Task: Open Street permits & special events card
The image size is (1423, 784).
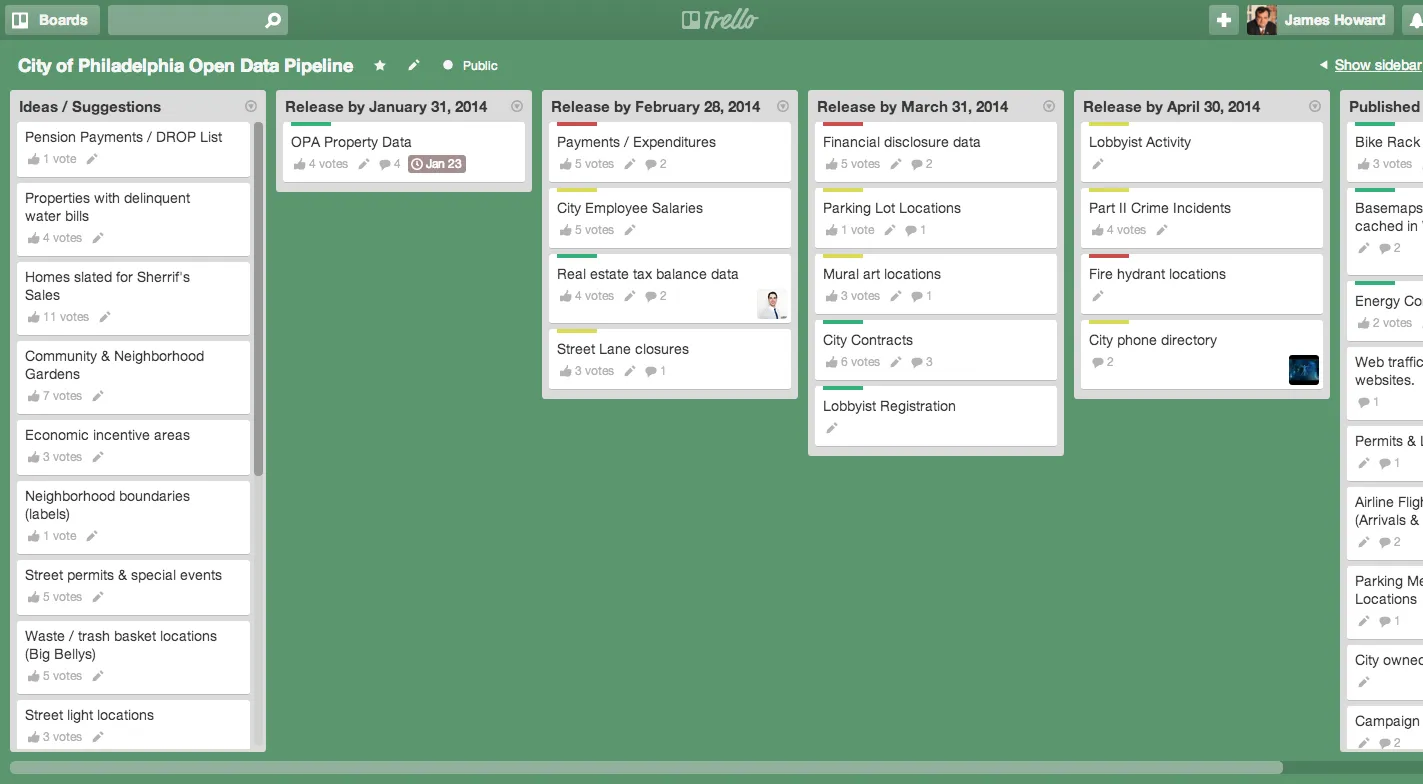Action: tap(134, 587)
